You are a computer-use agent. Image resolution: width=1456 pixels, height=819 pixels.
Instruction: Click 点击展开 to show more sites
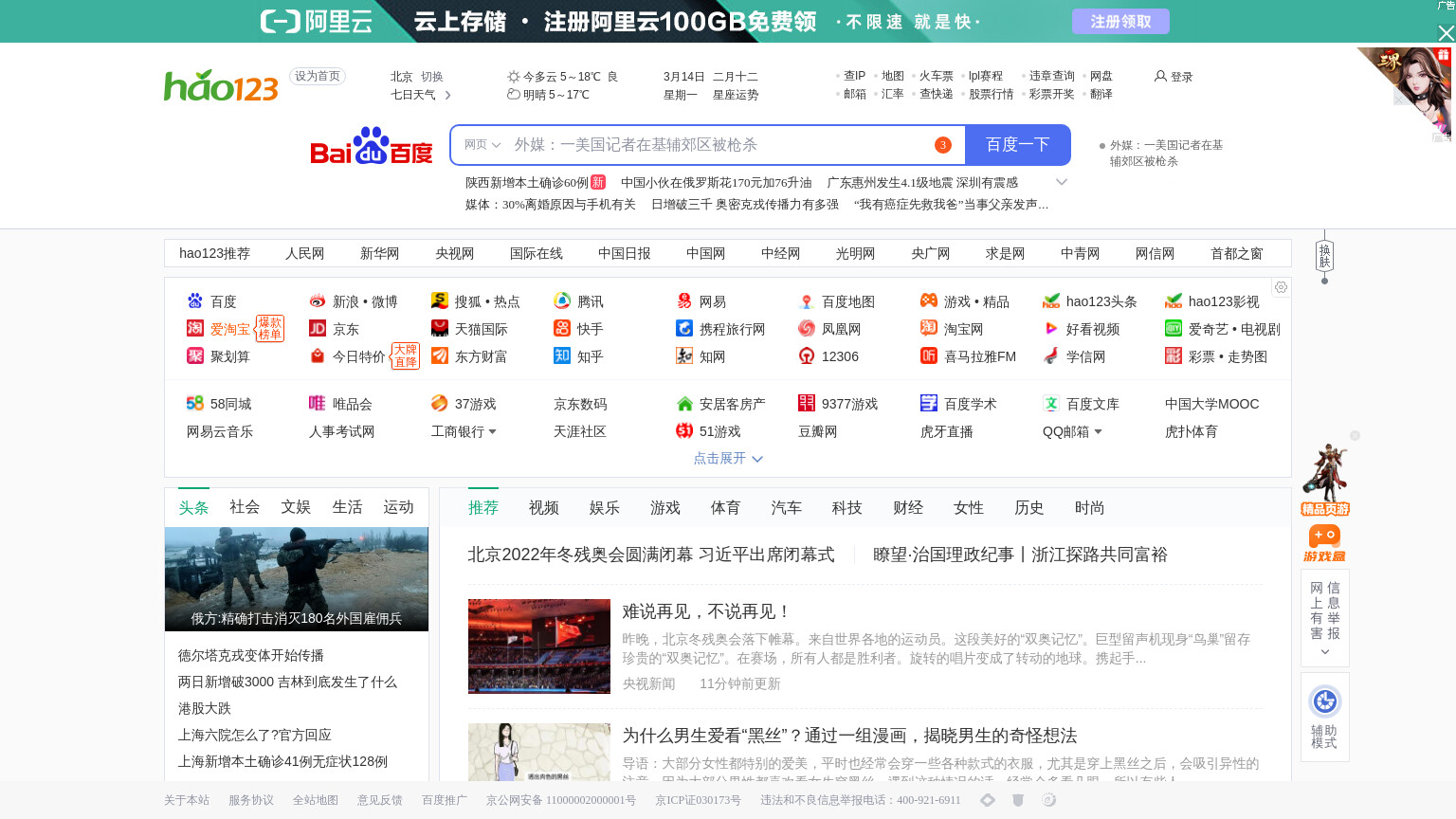point(728,458)
